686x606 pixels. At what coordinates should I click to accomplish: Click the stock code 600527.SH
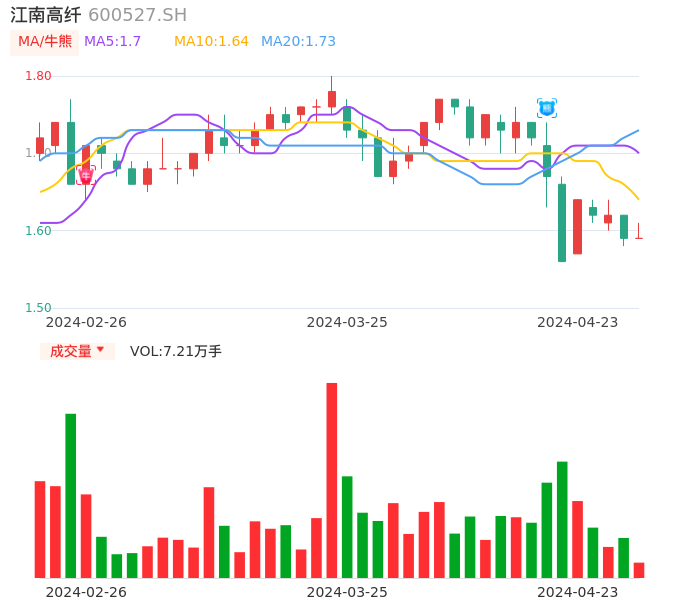click(x=137, y=15)
